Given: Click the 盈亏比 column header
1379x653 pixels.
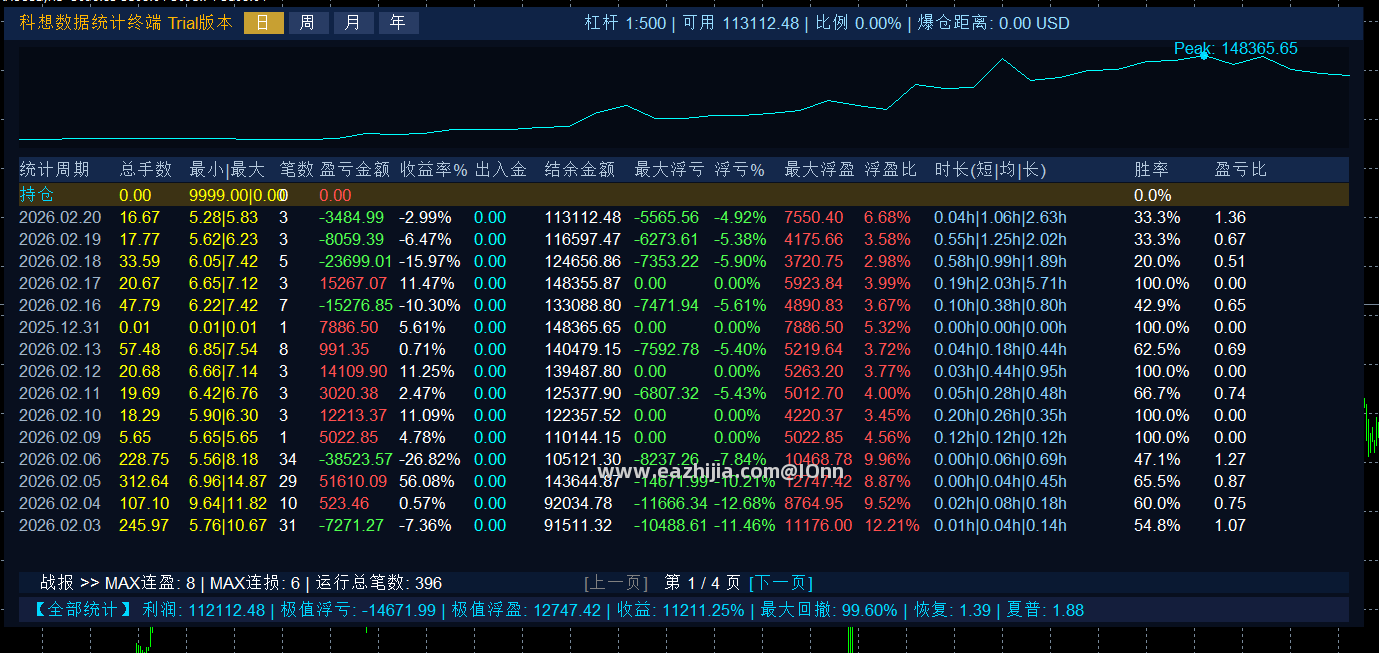Looking at the screenshot, I should pyautogui.click(x=1240, y=170).
